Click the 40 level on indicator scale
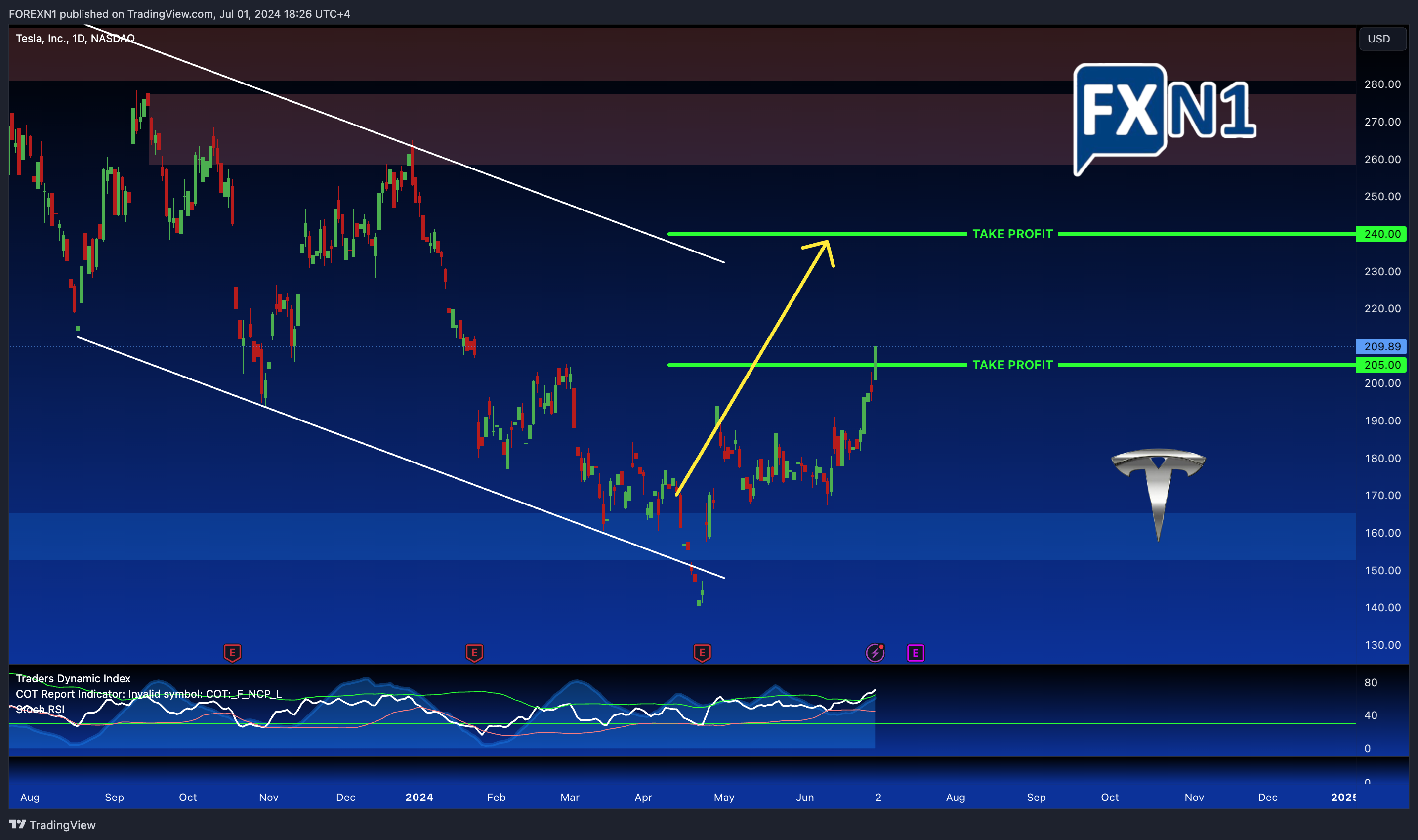 [x=1371, y=715]
